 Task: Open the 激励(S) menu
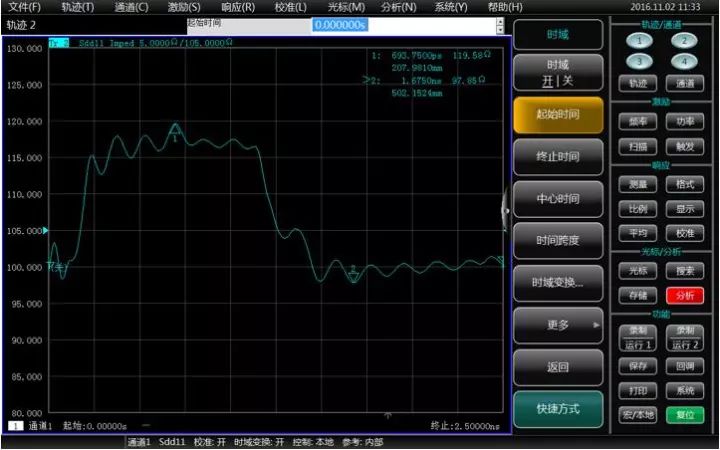184,7
